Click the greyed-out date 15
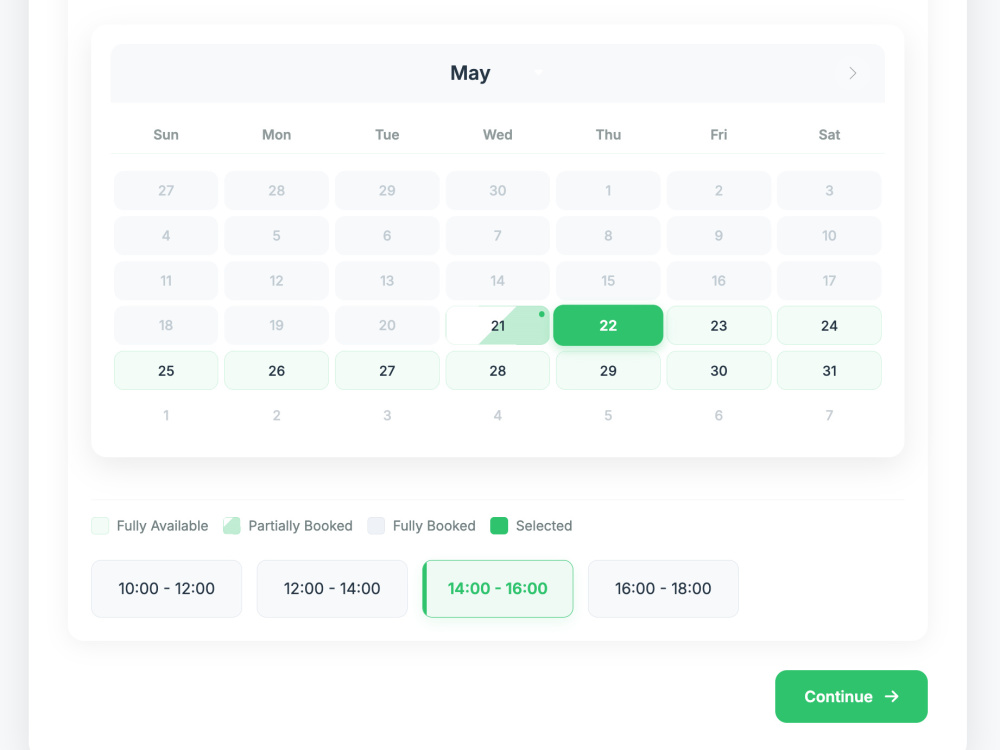 click(608, 281)
